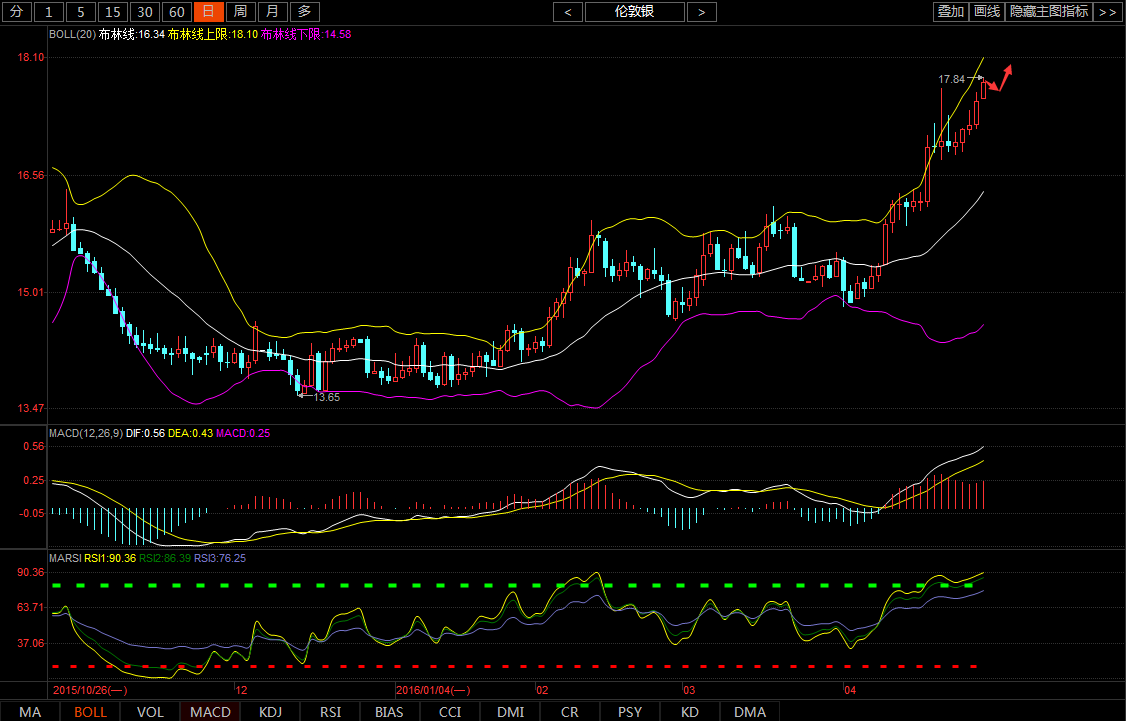Switch to the 分 time-sharing view
The width and height of the screenshot is (1126, 721).
point(16,12)
